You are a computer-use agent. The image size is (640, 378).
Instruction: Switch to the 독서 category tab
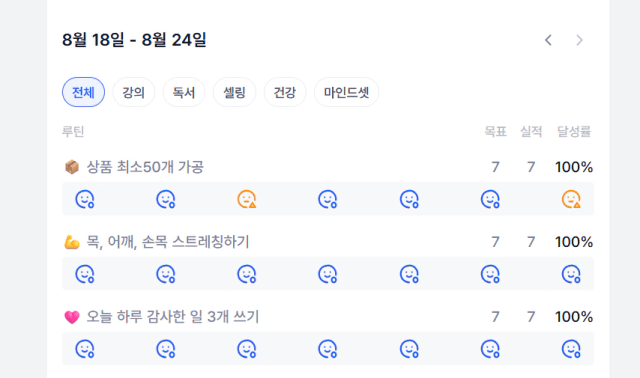184,92
